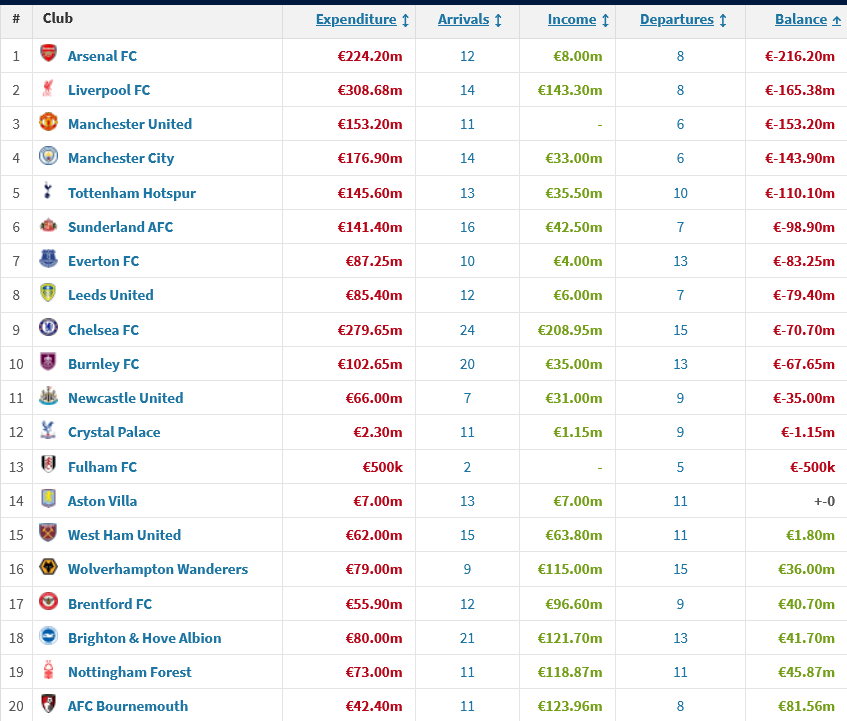Click the Tottenham Hotspur club crest

click(48, 191)
